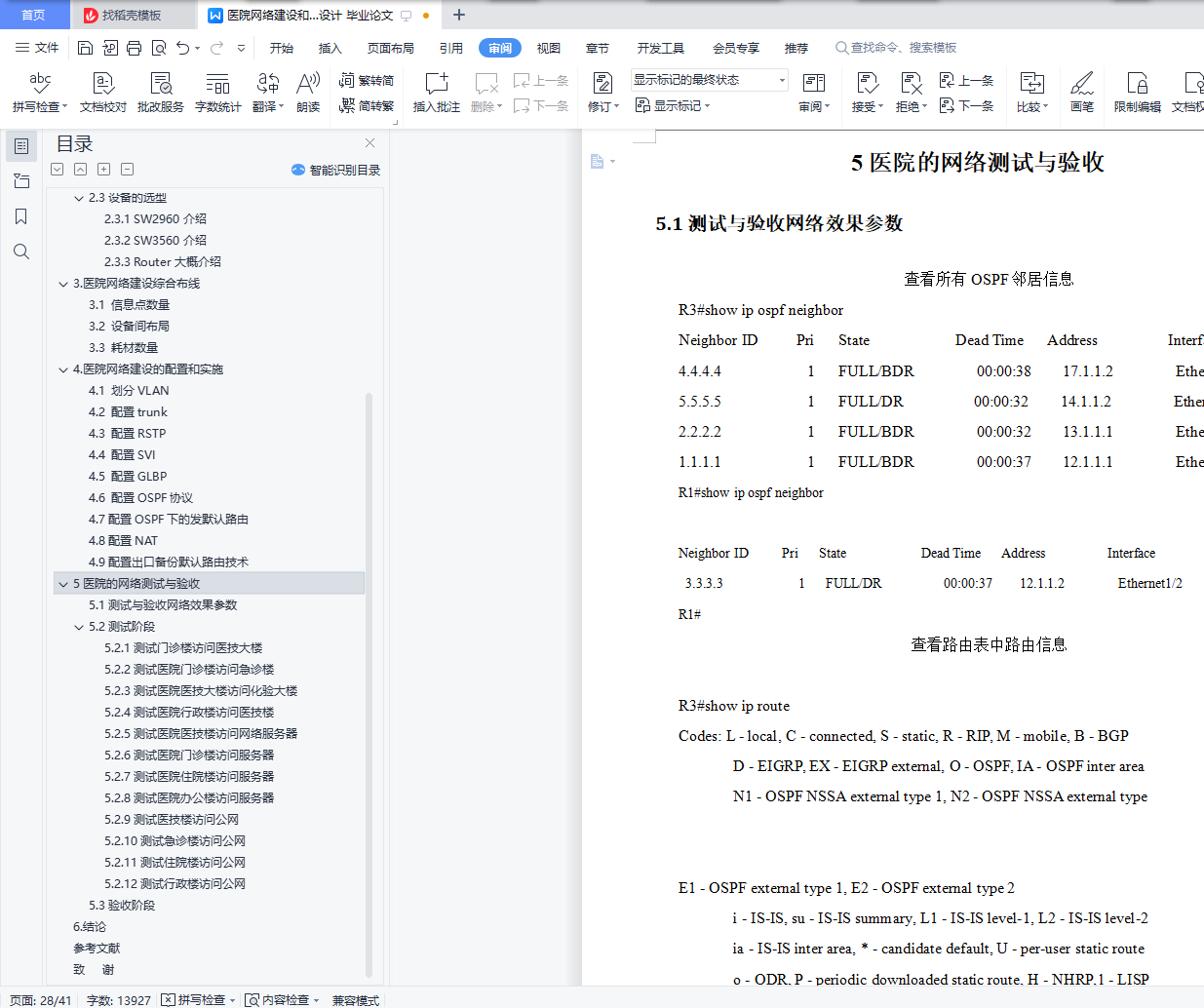The width and height of the screenshot is (1204, 1008).
Task: Switch to the 首页 home tab
Action: pos(33,16)
